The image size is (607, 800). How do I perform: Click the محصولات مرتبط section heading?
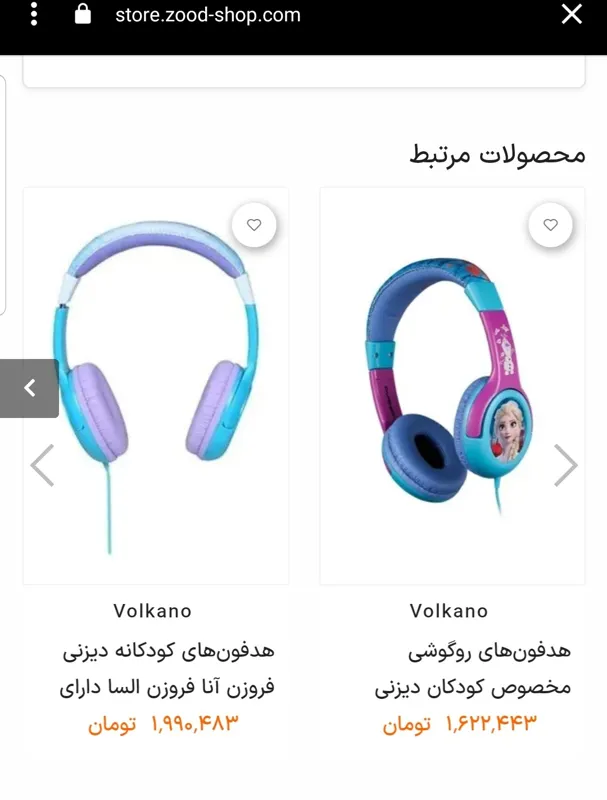(x=497, y=155)
